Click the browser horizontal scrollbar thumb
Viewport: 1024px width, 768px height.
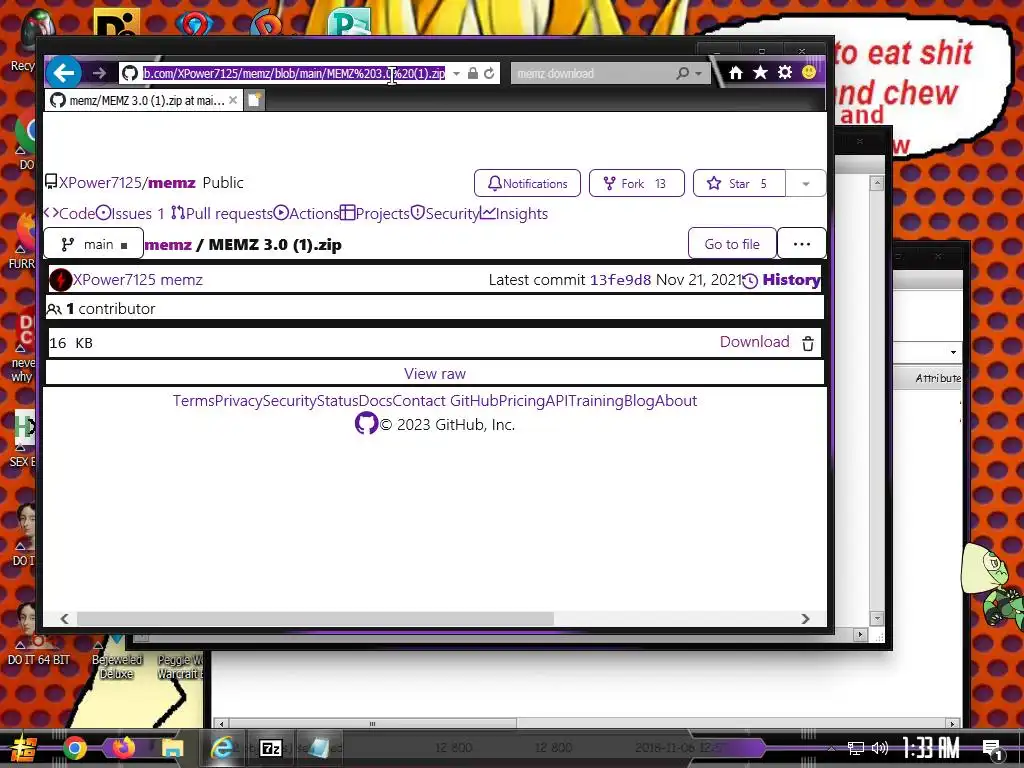coord(315,618)
